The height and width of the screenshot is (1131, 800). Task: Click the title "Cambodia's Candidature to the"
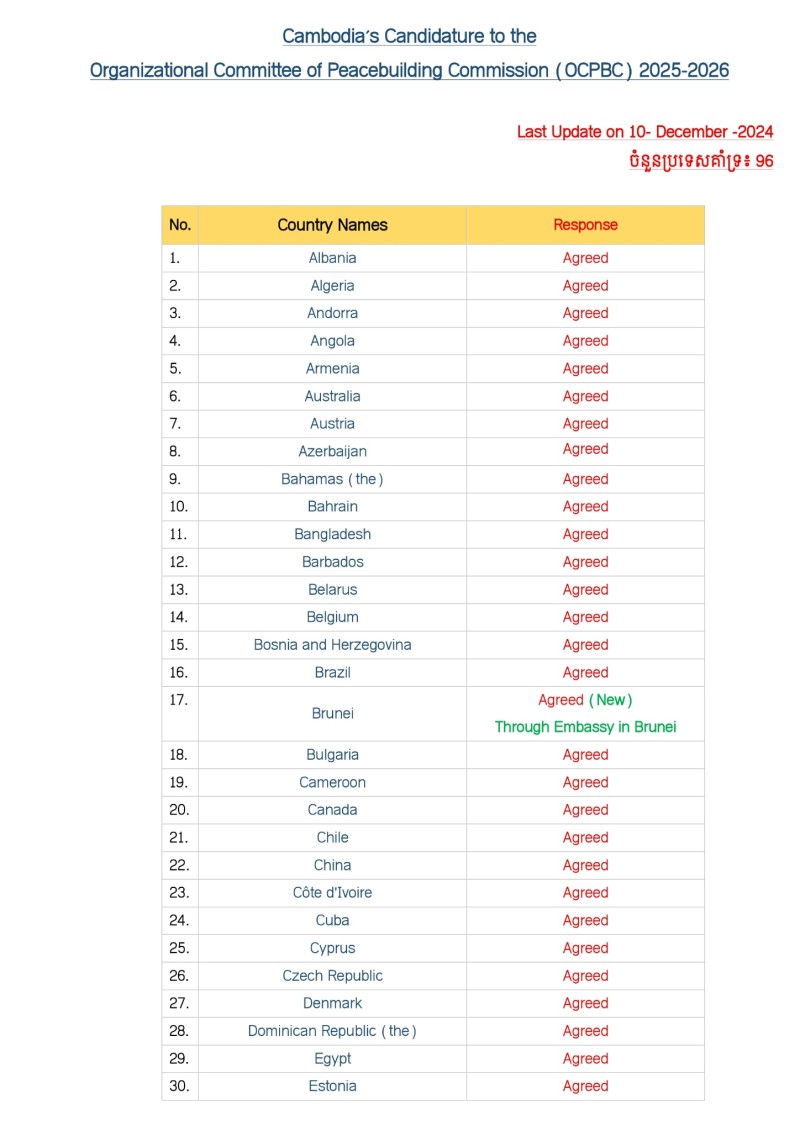409,36
